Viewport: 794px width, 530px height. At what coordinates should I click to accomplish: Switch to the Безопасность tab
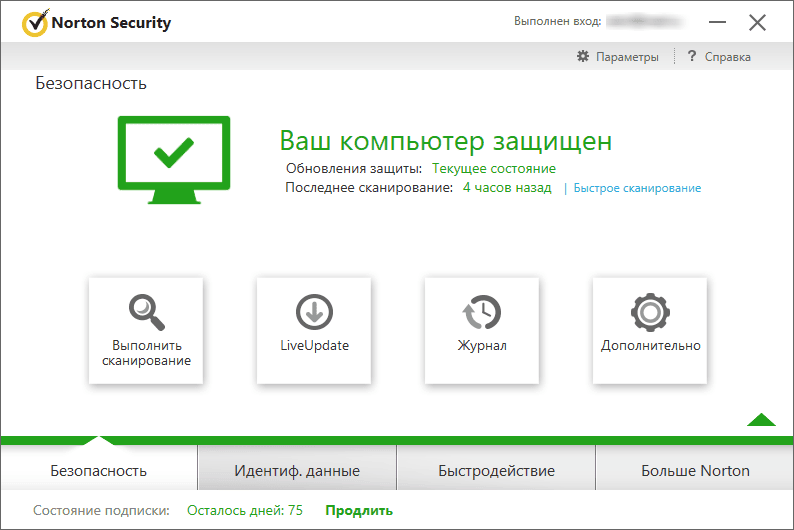pyautogui.click(x=99, y=471)
